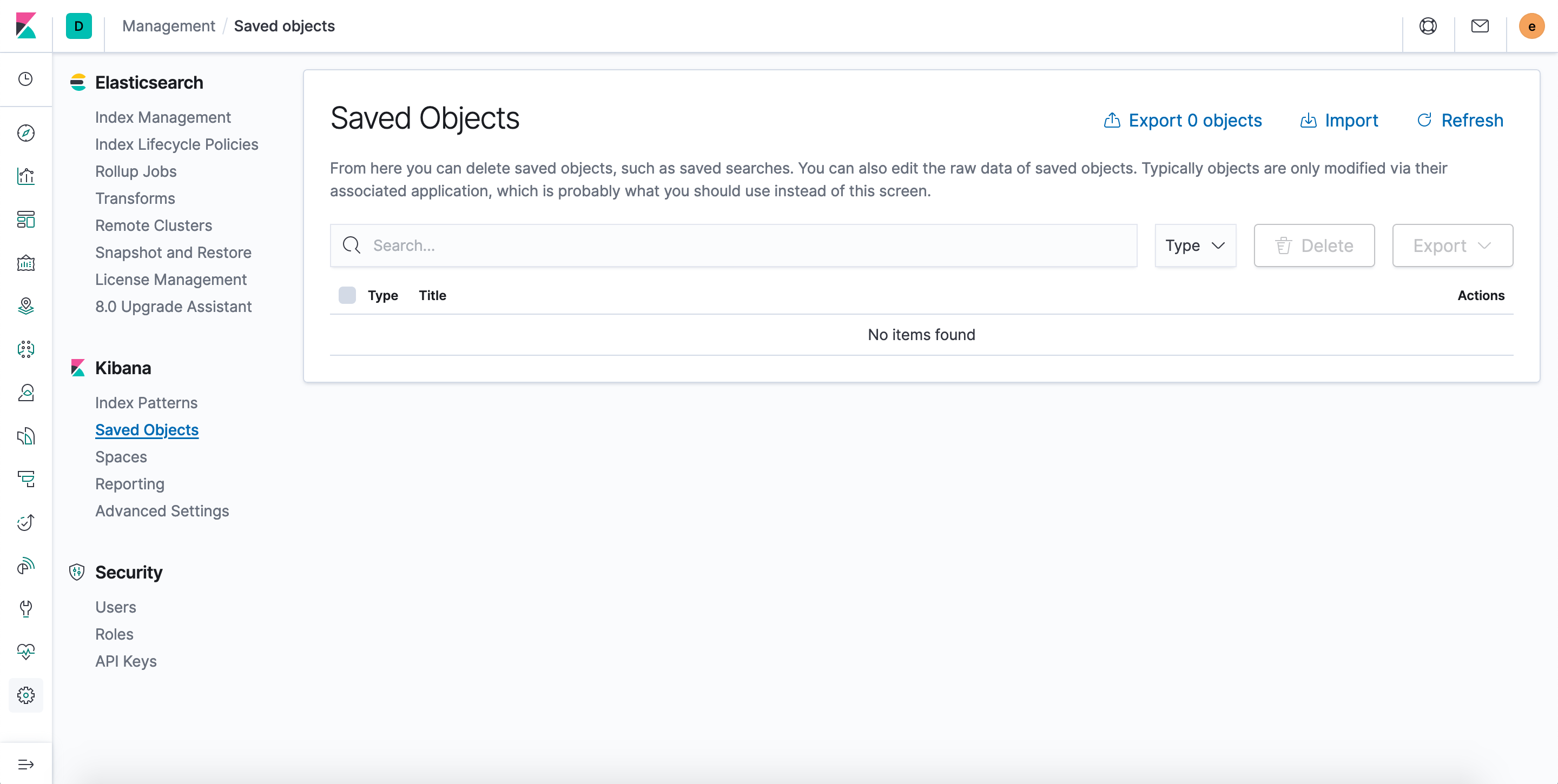Open the Maps app icon
This screenshot has height=784, width=1558.
point(26,306)
